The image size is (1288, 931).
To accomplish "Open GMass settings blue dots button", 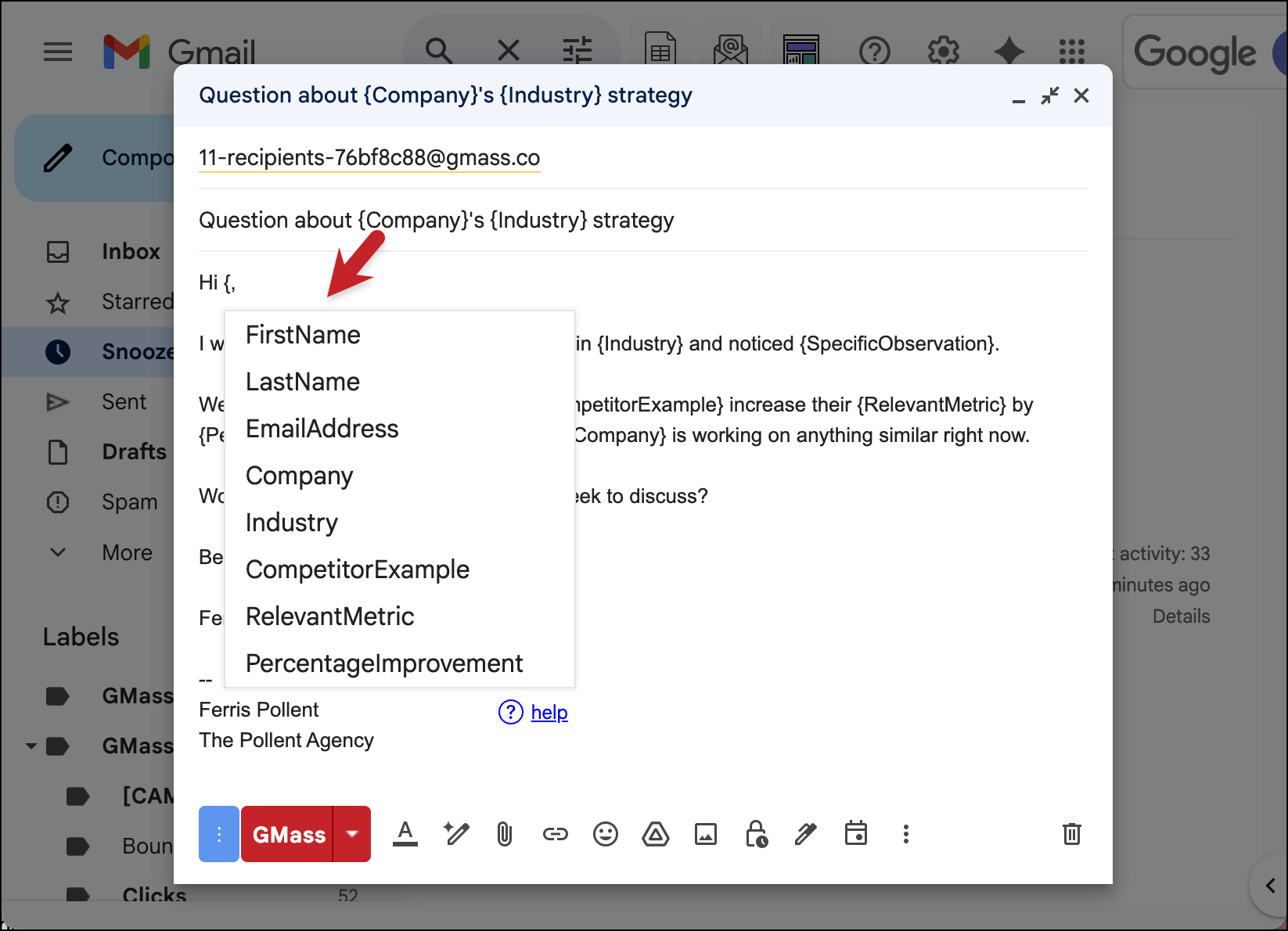I will coord(219,834).
